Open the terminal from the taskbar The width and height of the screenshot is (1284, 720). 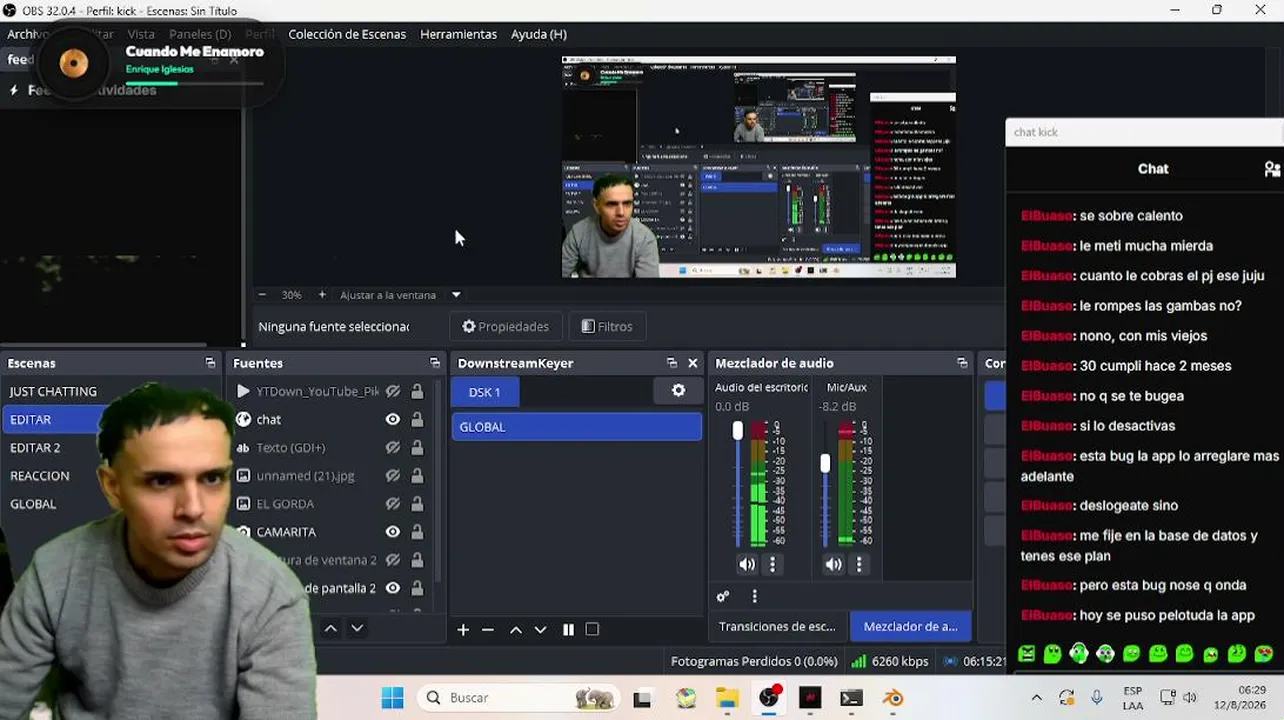pos(851,698)
